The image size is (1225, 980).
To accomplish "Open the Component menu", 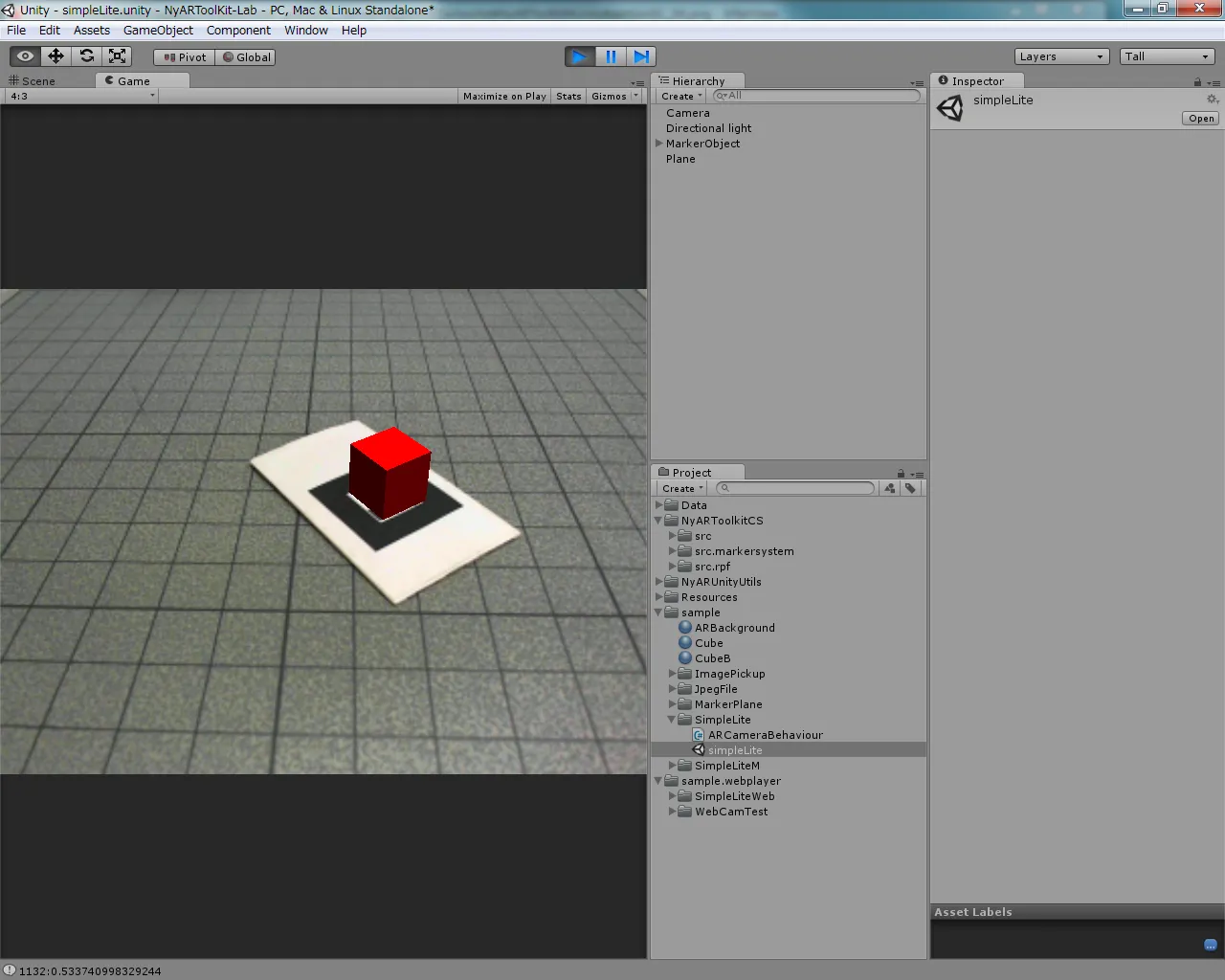I will tap(238, 30).
